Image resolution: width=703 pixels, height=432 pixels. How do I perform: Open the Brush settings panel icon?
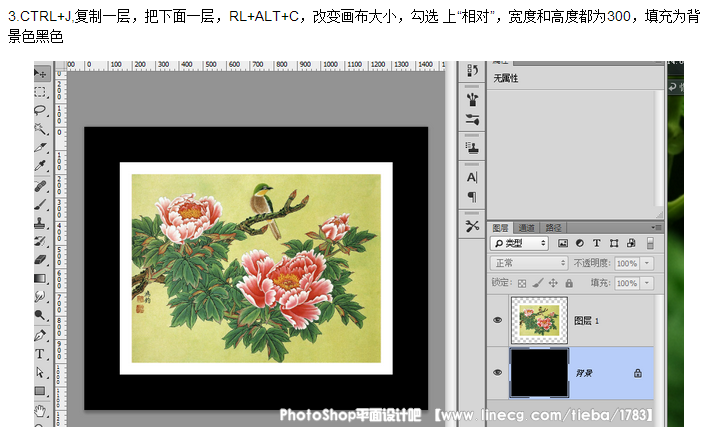[x=472, y=119]
